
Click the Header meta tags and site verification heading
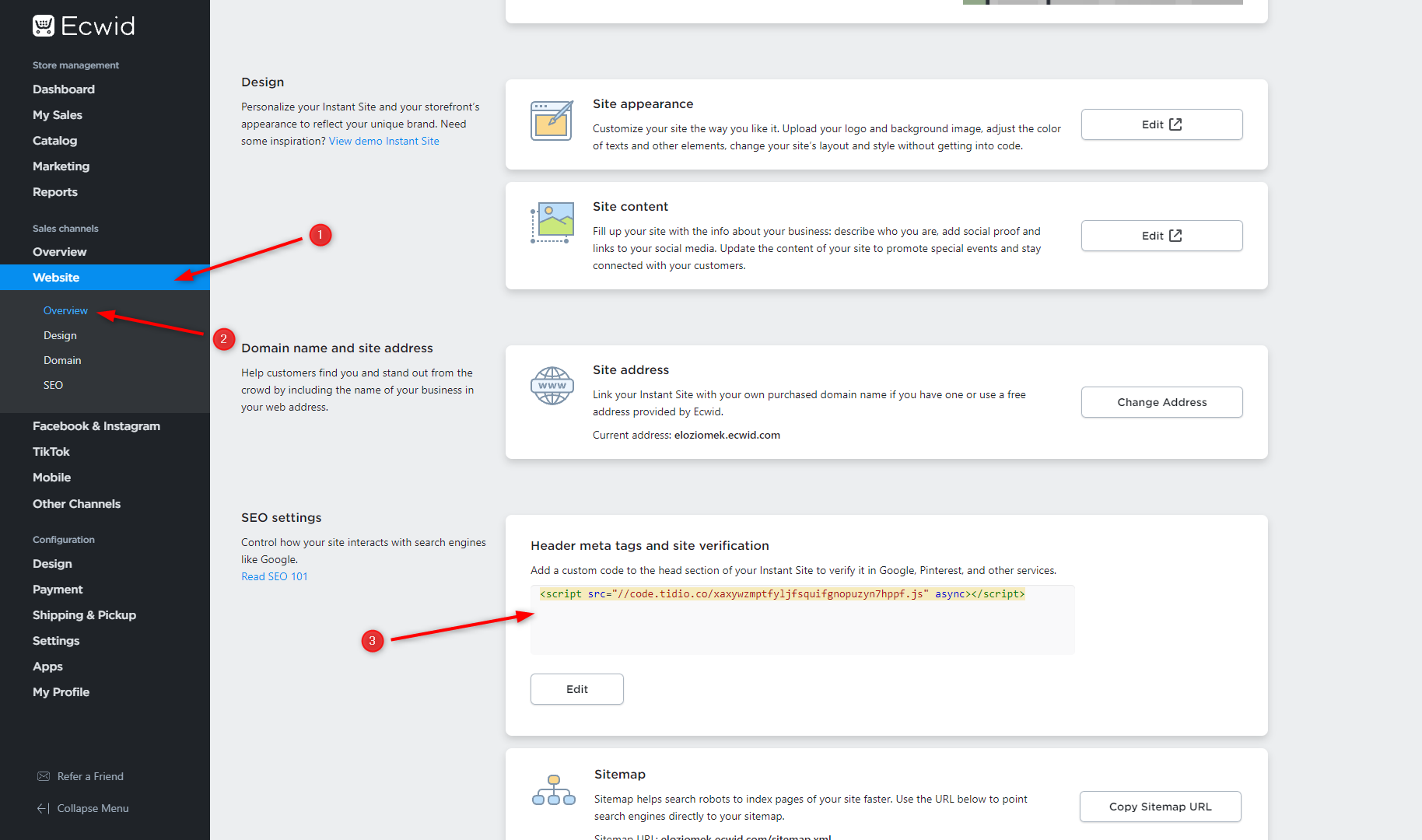650,546
